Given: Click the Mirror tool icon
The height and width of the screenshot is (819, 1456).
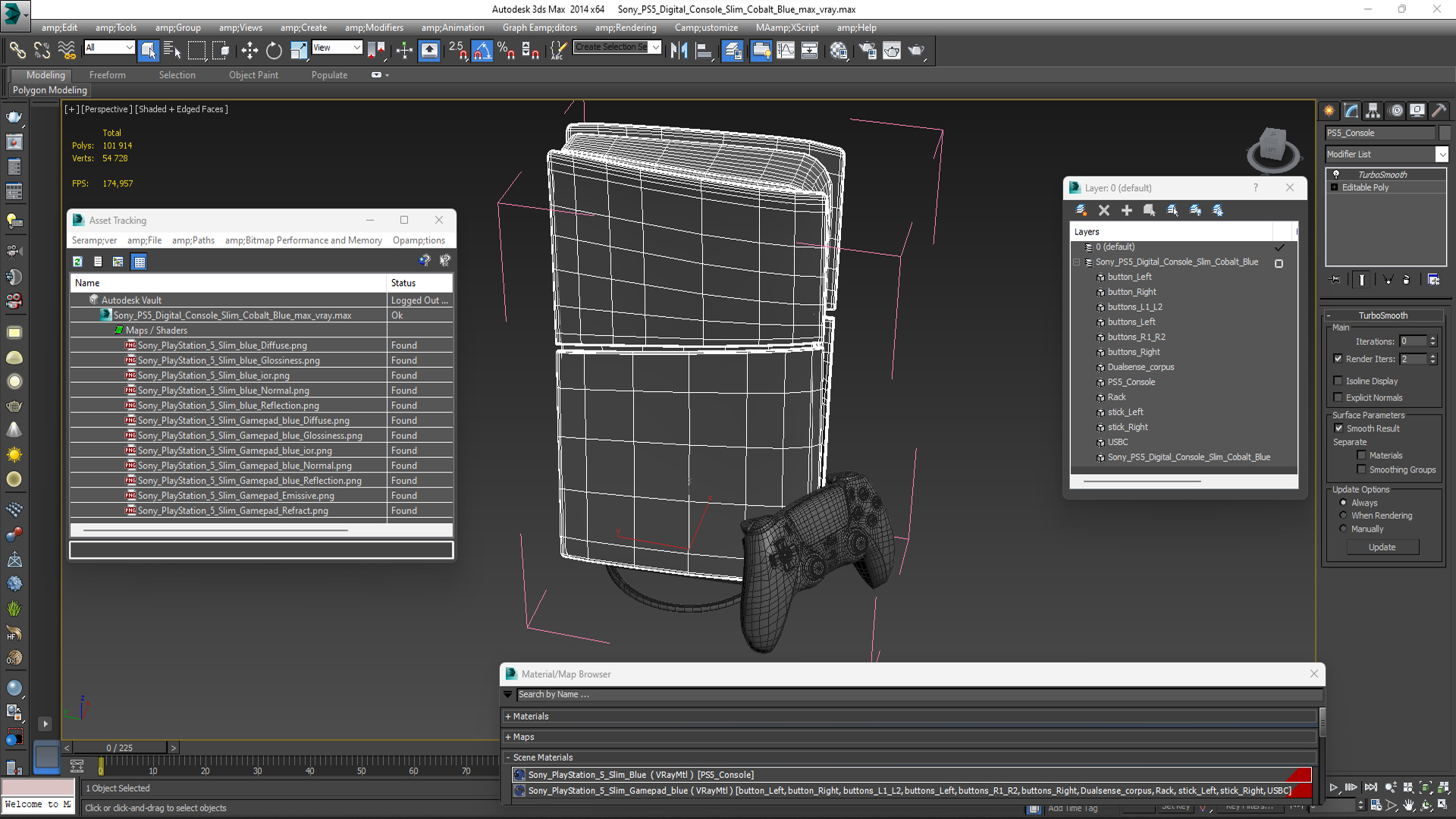Looking at the screenshot, I should (x=679, y=50).
